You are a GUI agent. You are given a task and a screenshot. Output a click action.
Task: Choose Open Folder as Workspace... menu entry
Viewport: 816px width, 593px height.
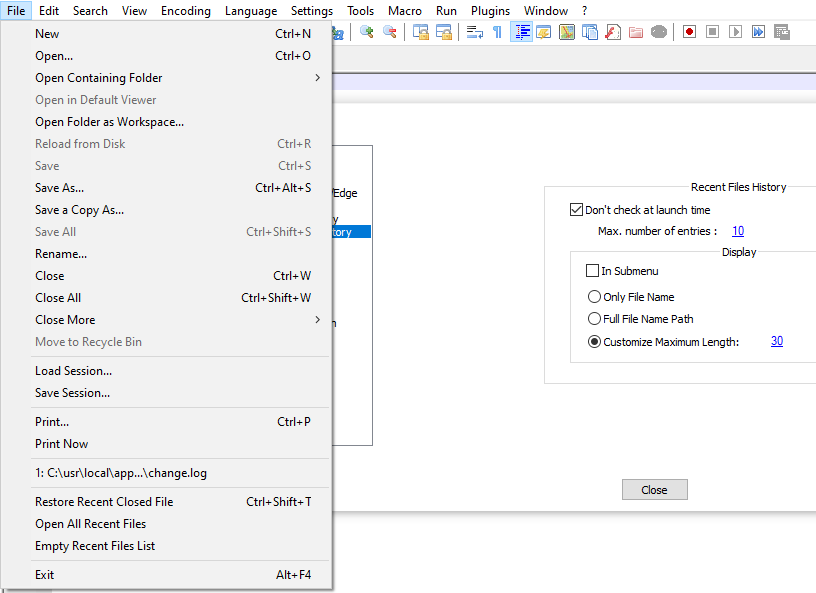point(166,122)
